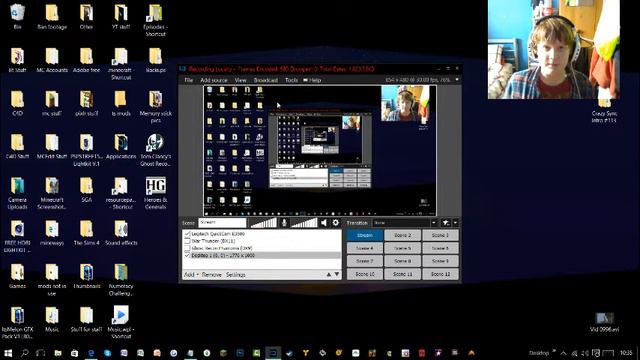Switch to Scene 2
This screenshot has width=640, height=360.
click(x=402, y=235)
